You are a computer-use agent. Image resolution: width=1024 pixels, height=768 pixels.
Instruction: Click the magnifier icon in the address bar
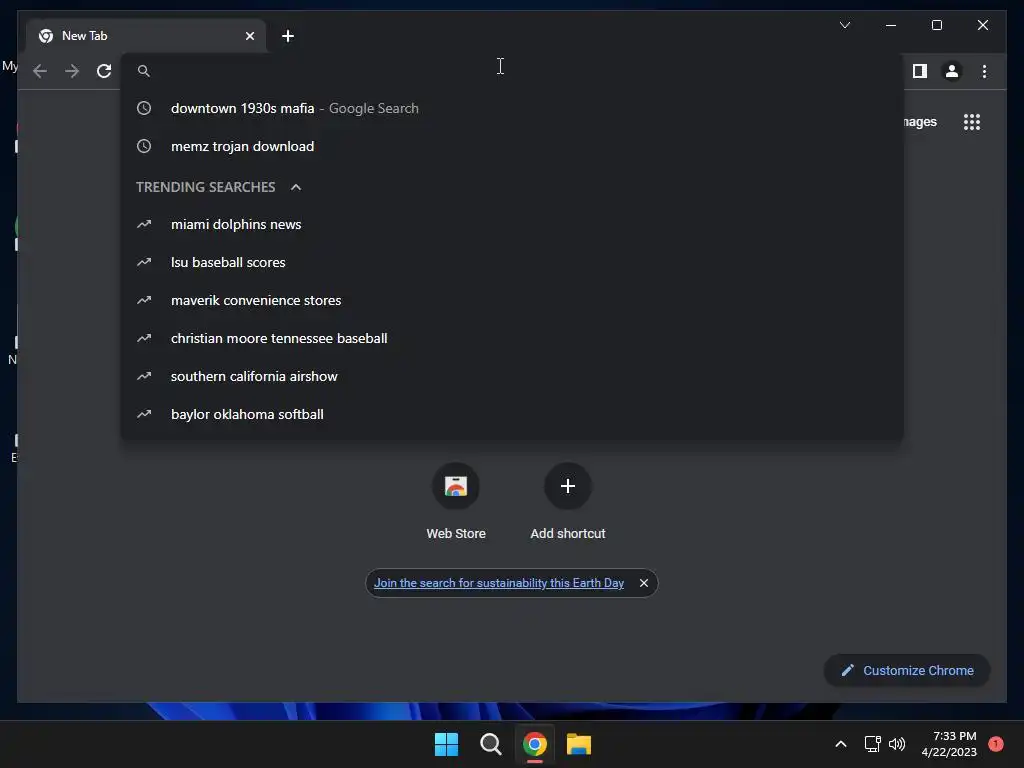click(144, 71)
